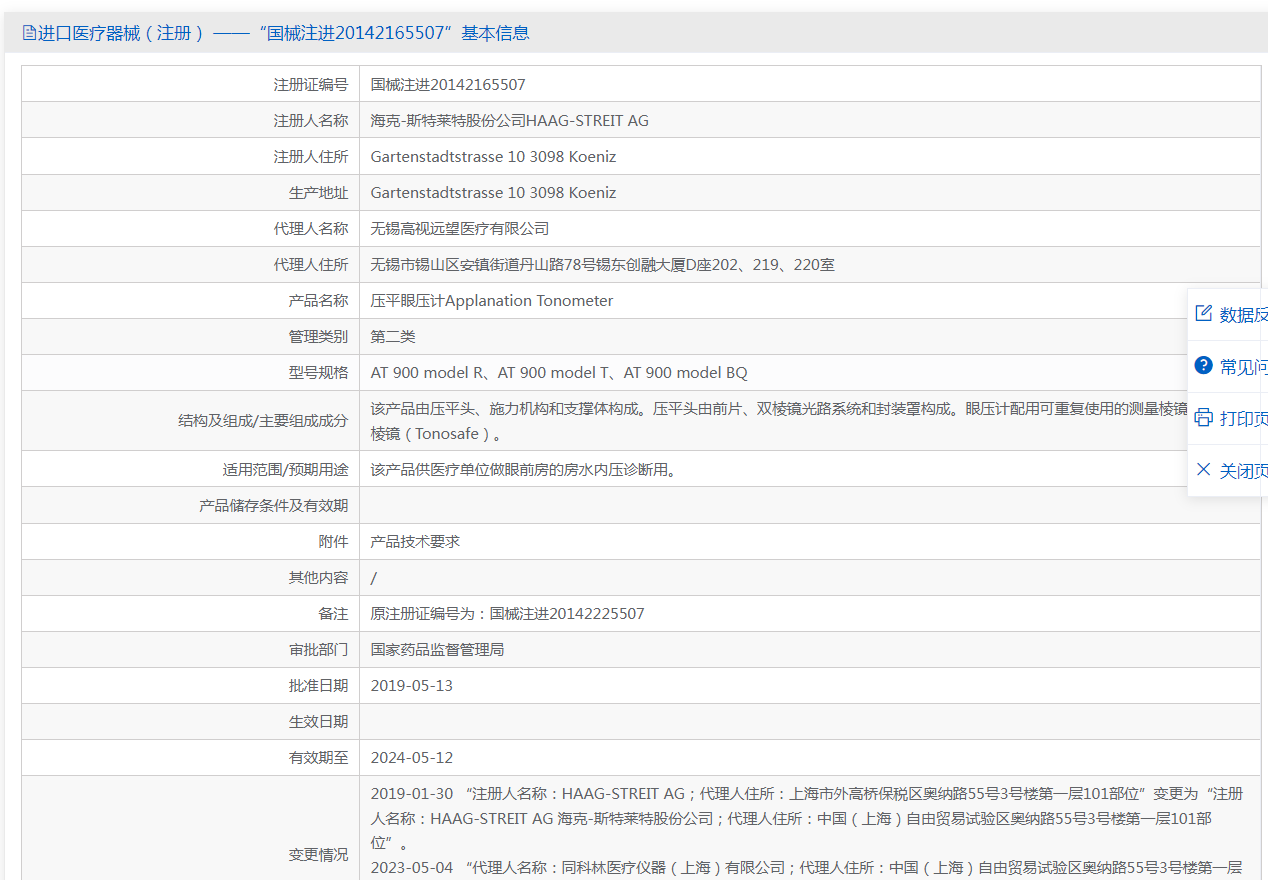Click the 代理人名称 label
Screen dimensions: 1268x880
tap(311, 229)
